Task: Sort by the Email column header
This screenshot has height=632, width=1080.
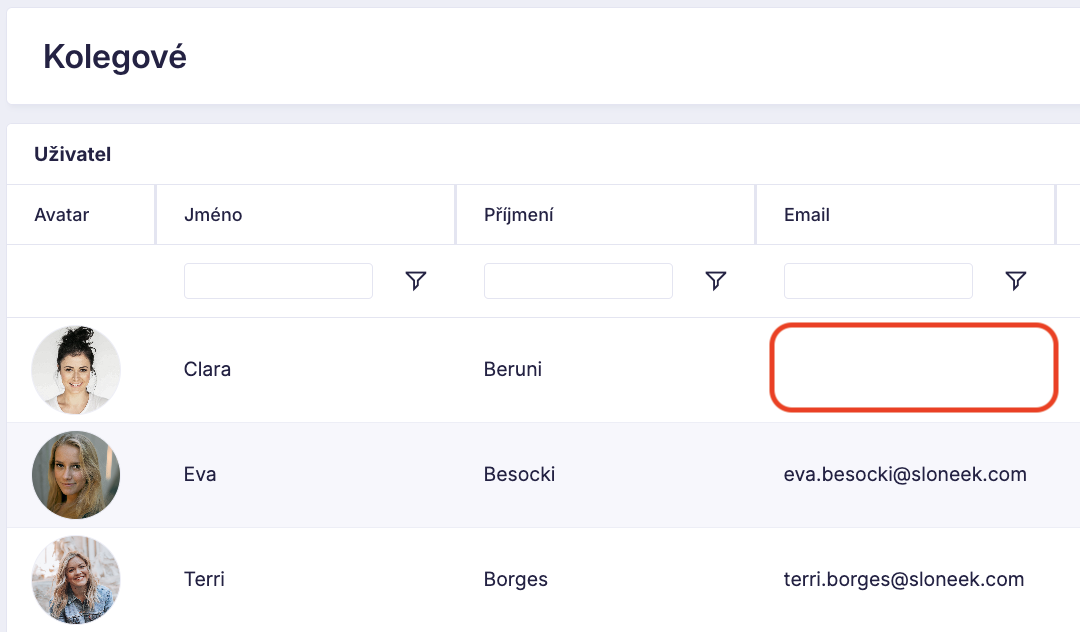Action: click(807, 215)
